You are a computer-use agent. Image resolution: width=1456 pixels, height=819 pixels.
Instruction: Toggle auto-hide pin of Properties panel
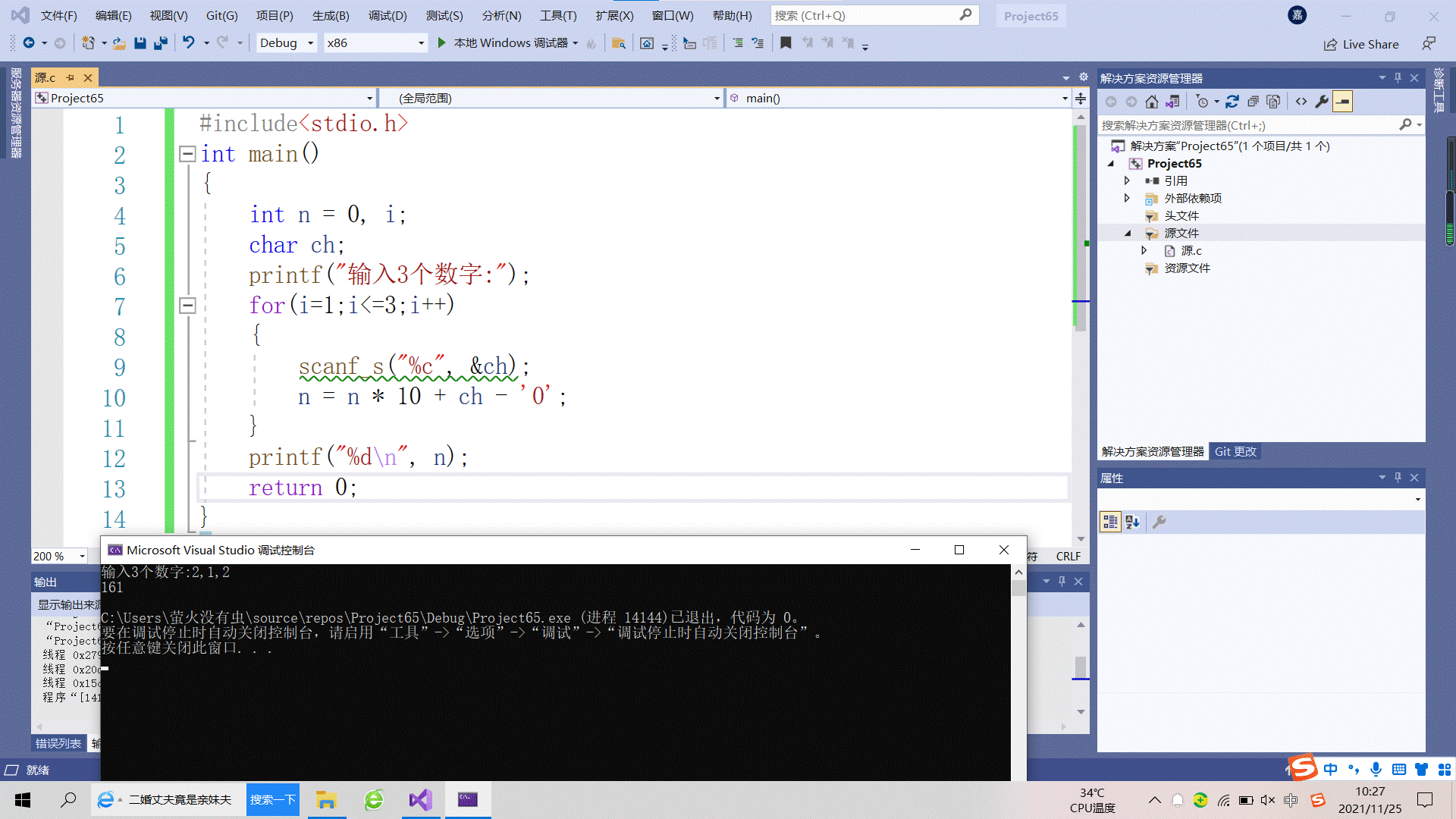tap(1398, 478)
